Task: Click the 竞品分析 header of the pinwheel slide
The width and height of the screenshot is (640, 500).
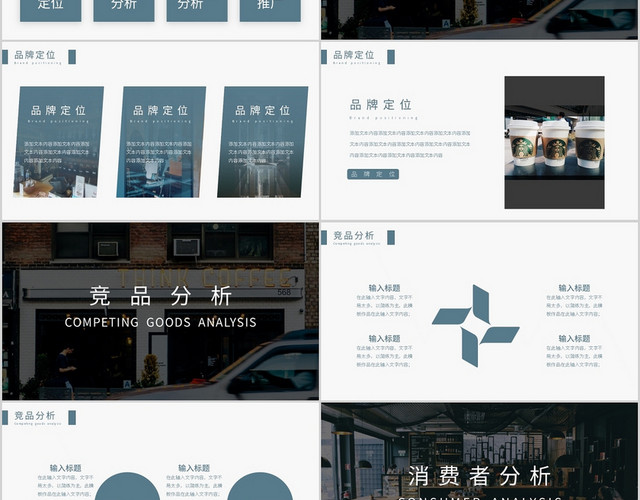Action: (x=353, y=236)
